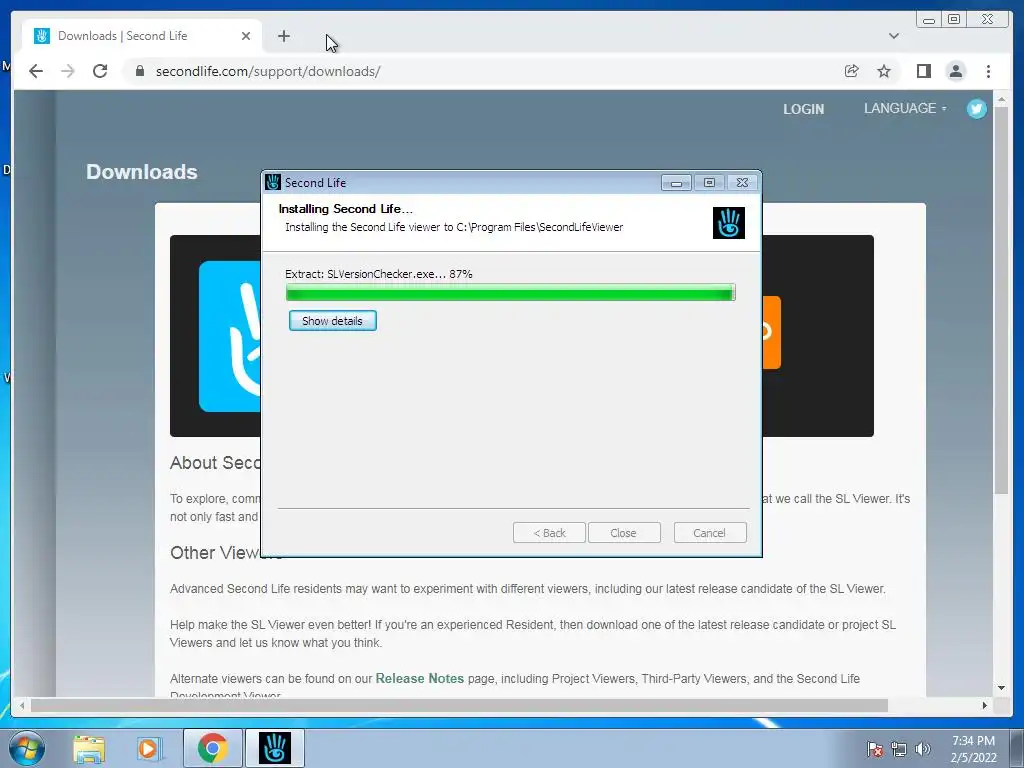
Task: Click the scroll up arrow of page
Action: 1001,99
